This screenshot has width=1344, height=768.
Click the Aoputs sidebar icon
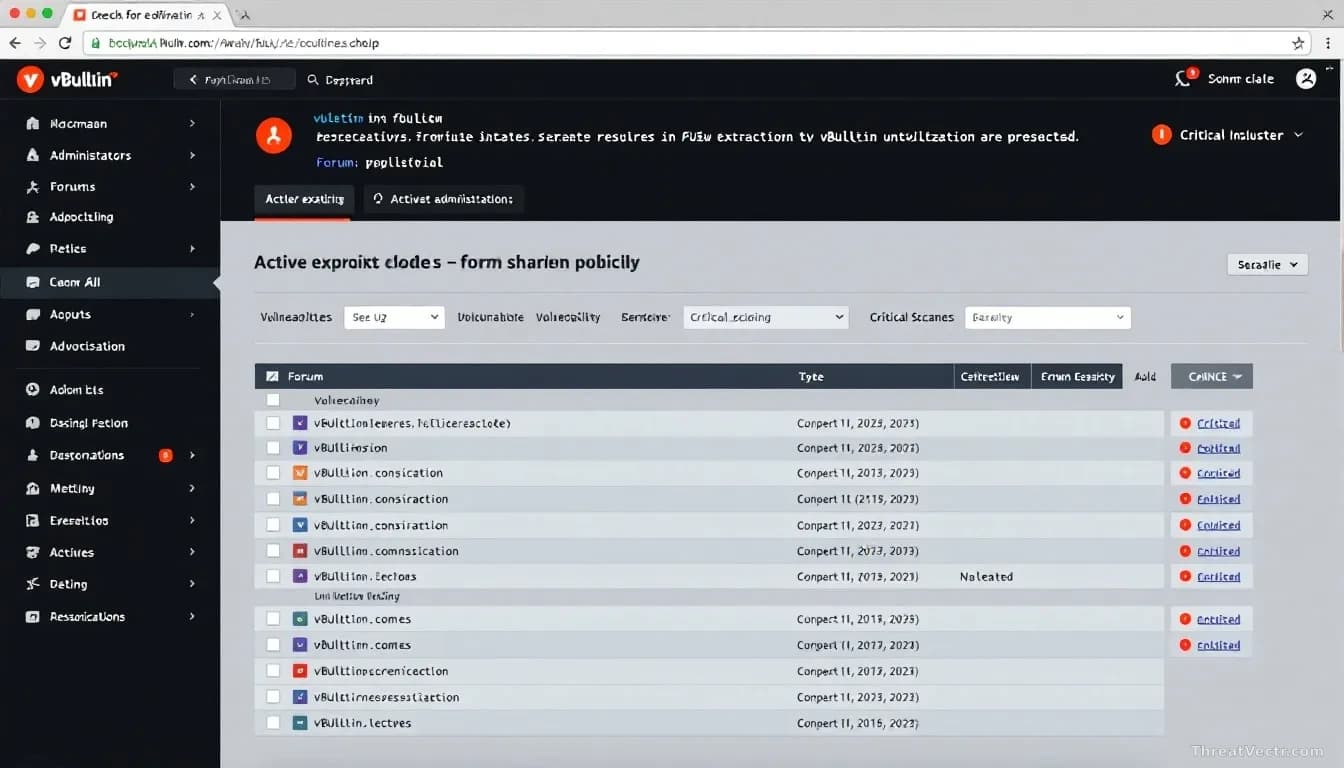tap(32, 314)
